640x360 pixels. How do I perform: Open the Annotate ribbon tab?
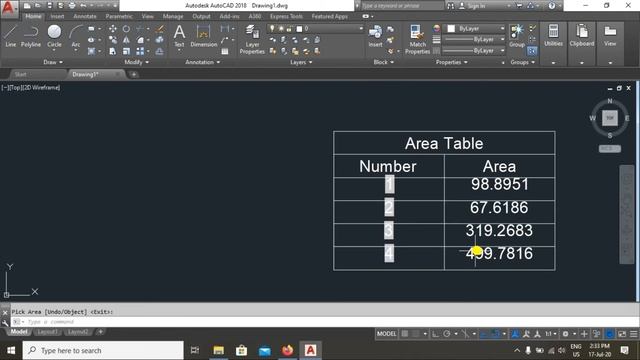point(85,16)
